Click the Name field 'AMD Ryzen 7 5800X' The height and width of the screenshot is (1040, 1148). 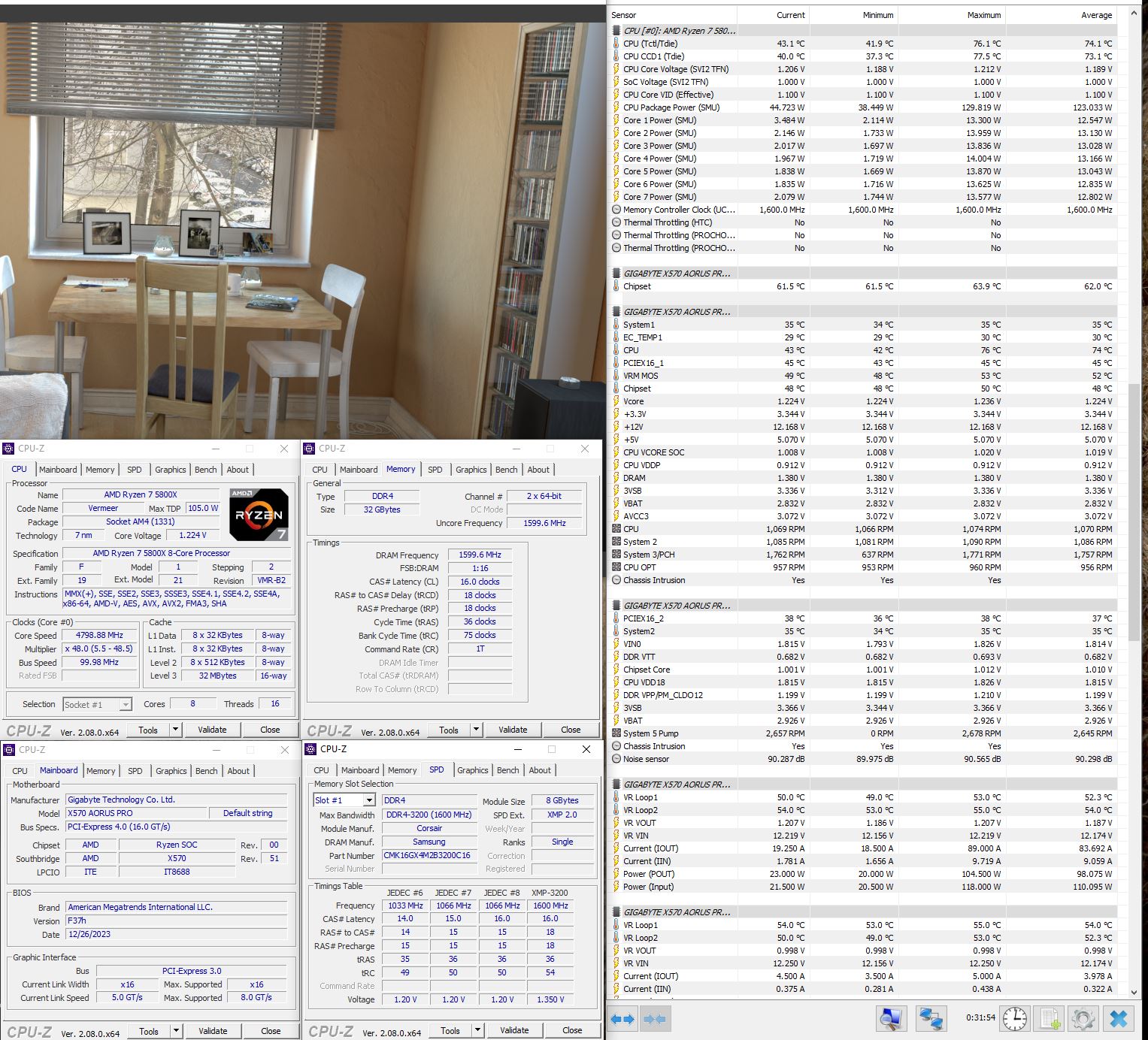[x=141, y=494]
